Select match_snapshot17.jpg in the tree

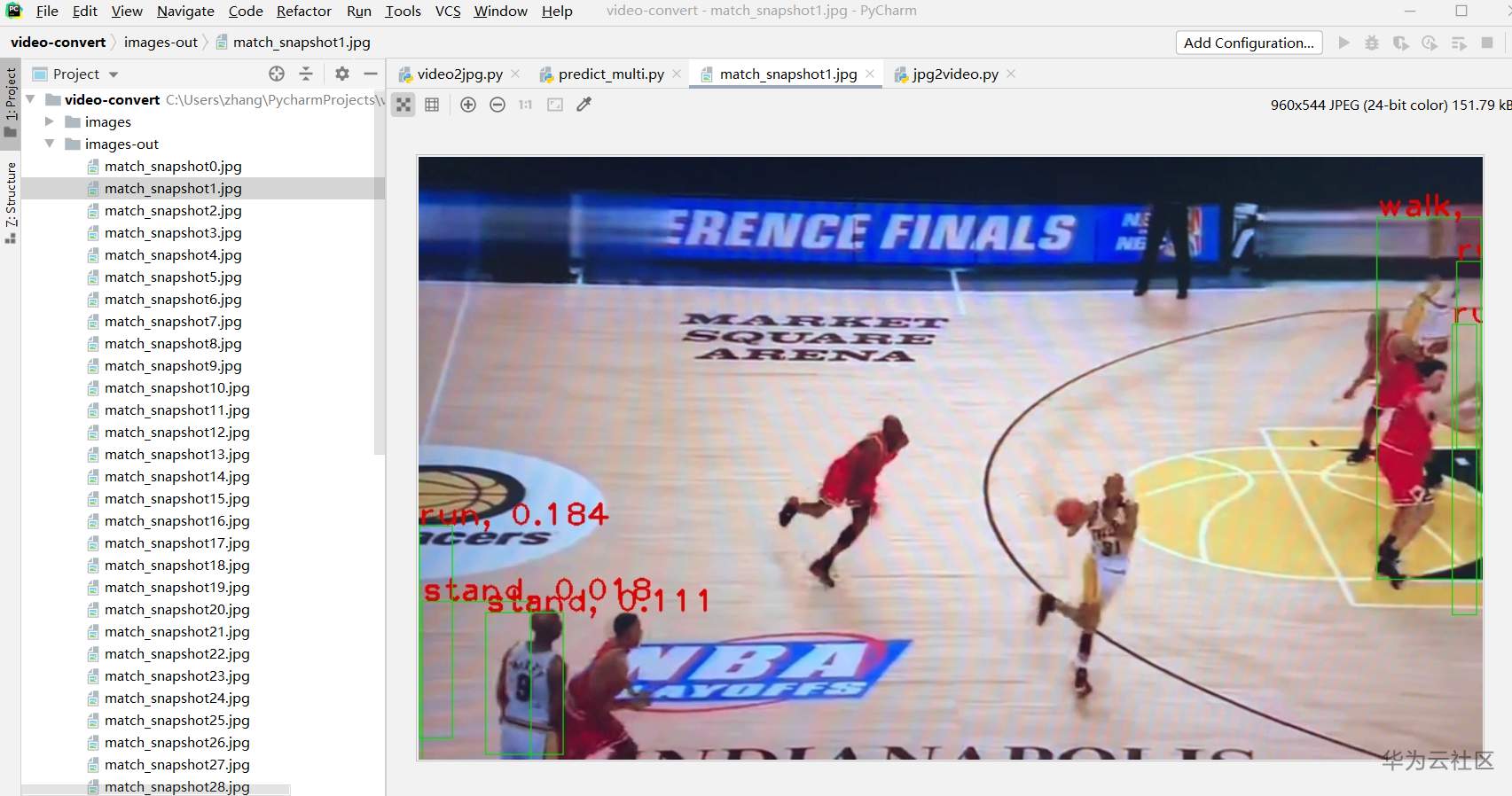pos(177,542)
